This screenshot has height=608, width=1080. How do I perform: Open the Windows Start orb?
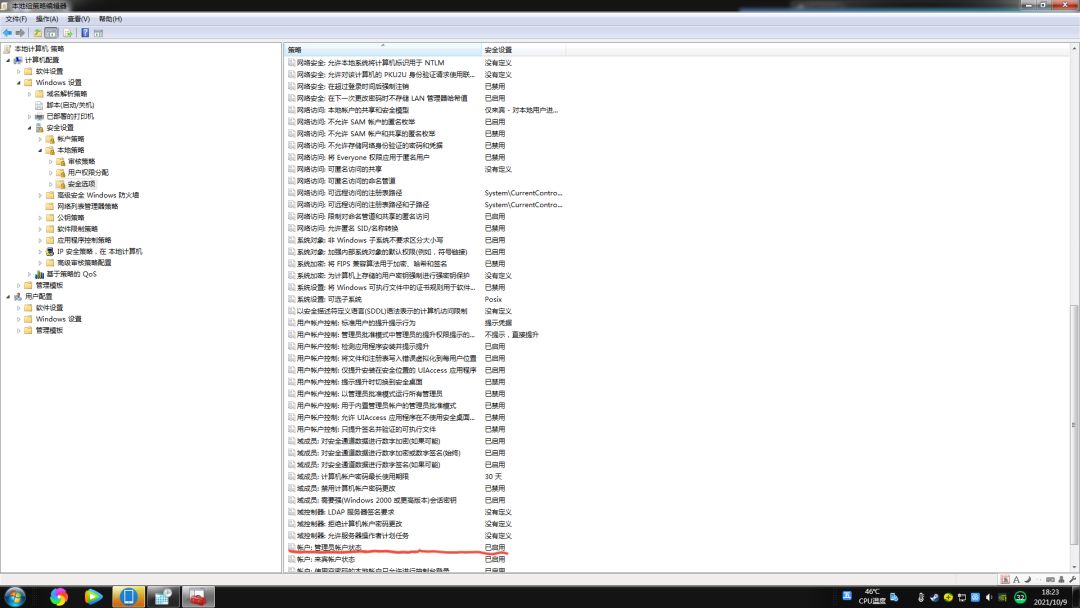(x=14, y=596)
